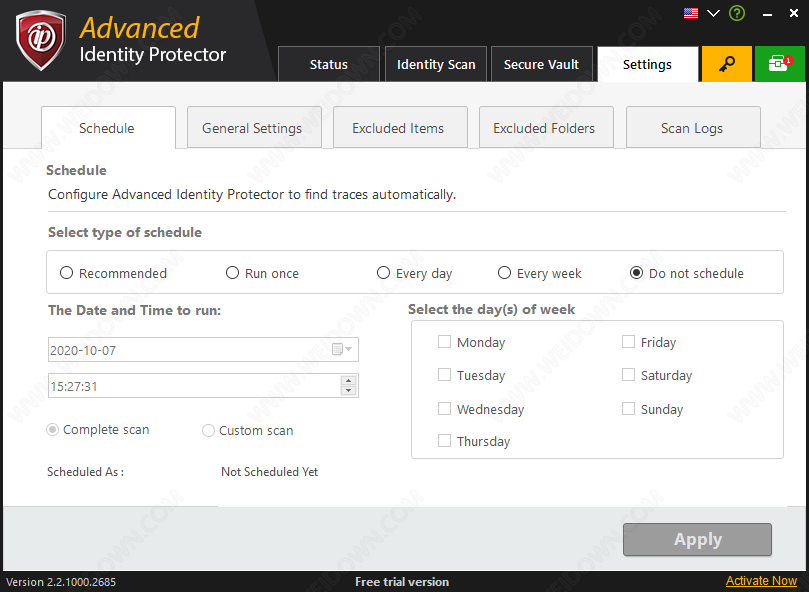This screenshot has width=809, height=592.
Task: Open the Excluded Folders tab
Action: (544, 128)
